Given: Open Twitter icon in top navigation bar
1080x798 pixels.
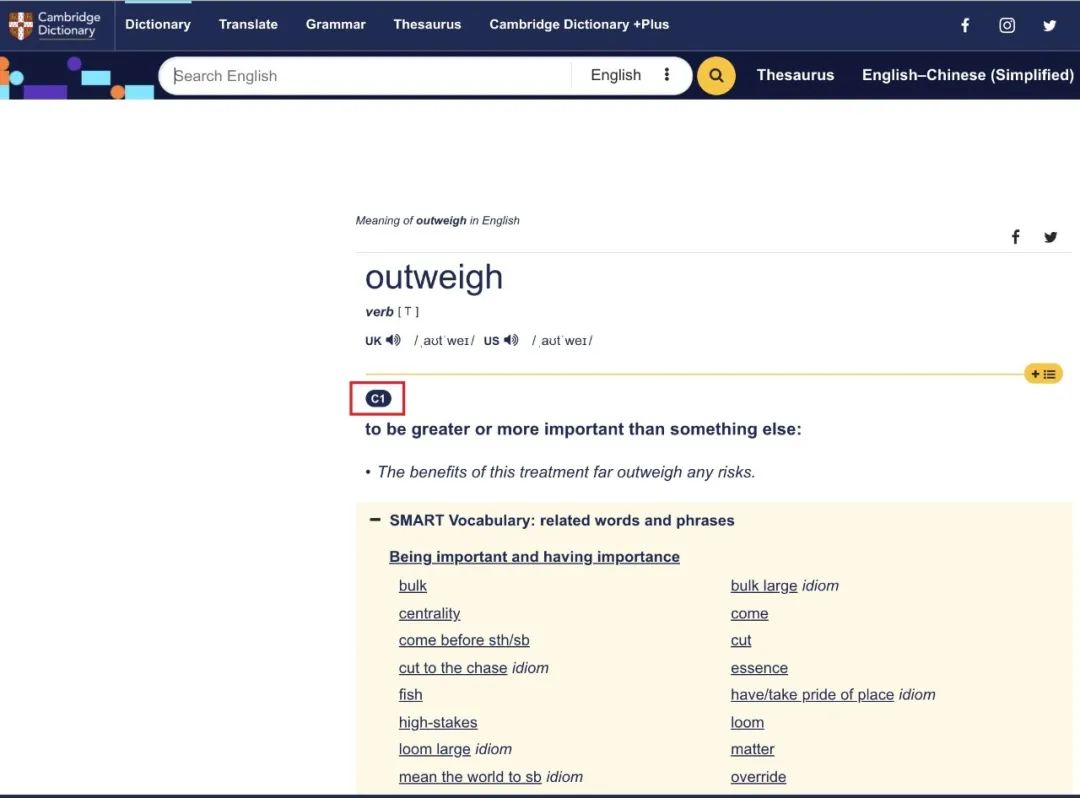Looking at the screenshot, I should [1049, 26].
